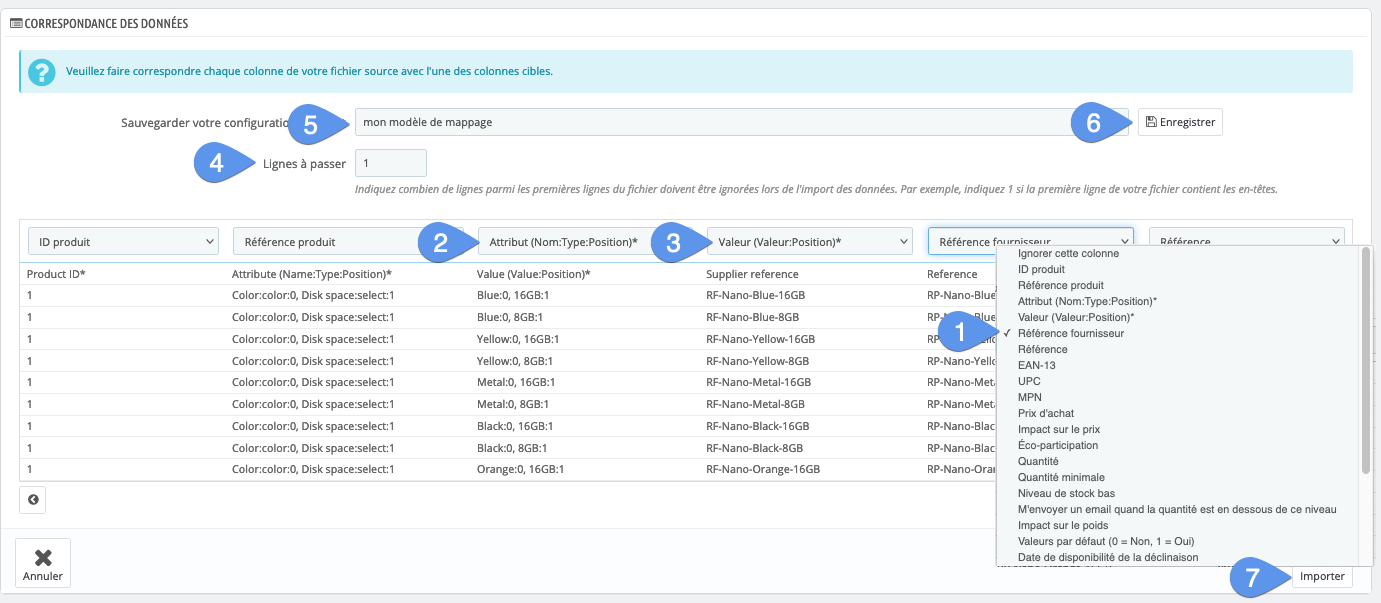
Task: Click the configuration name field 'mon modèle de mappage'
Action: 741,122
